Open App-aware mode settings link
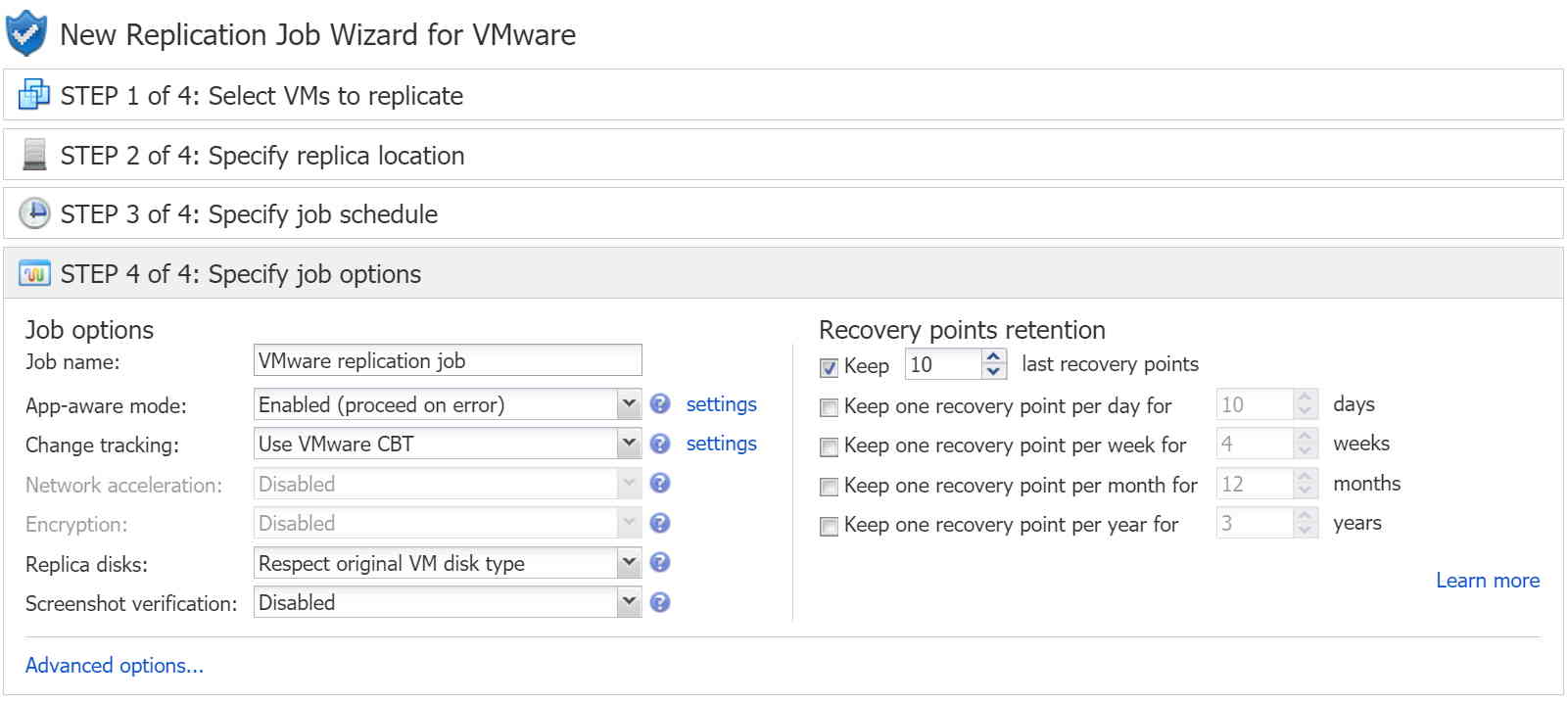Screen dimensions: 1568x703 pyautogui.click(x=721, y=403)
